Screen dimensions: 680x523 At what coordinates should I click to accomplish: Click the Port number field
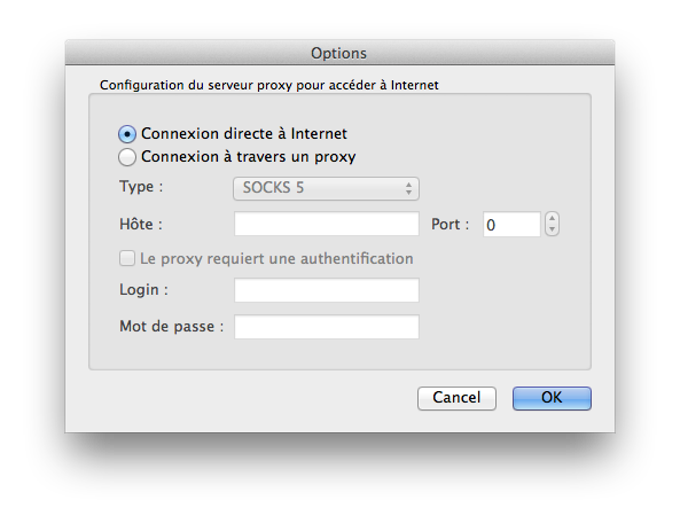512,224
